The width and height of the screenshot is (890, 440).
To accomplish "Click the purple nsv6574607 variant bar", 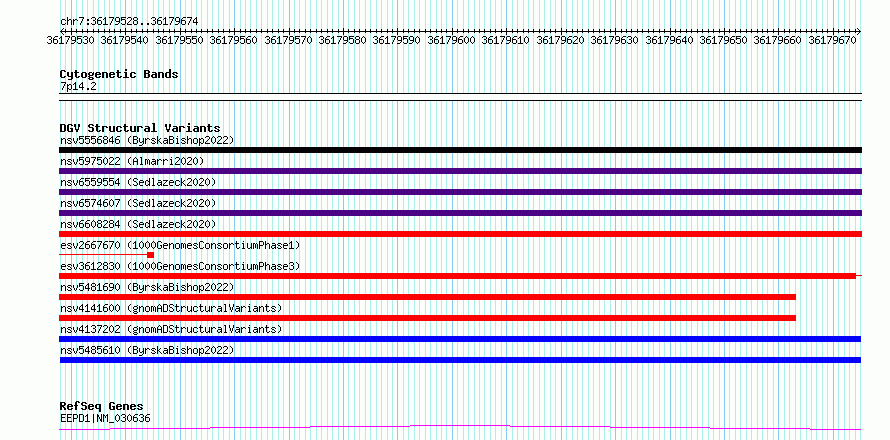I will coord(460,213).
